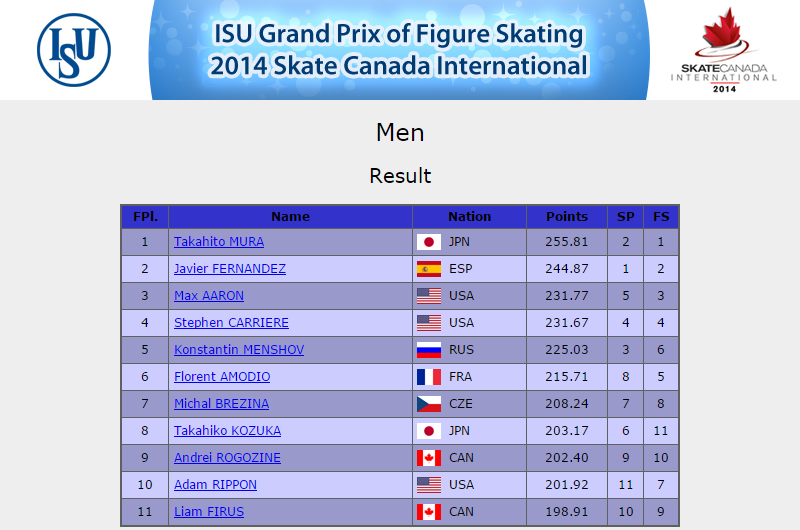Image resolution: width=800 pixels, height=530 pixels.
Task: Click the Canadian flag beside Andrei ROGOZINE
Action: coord(429,458)
